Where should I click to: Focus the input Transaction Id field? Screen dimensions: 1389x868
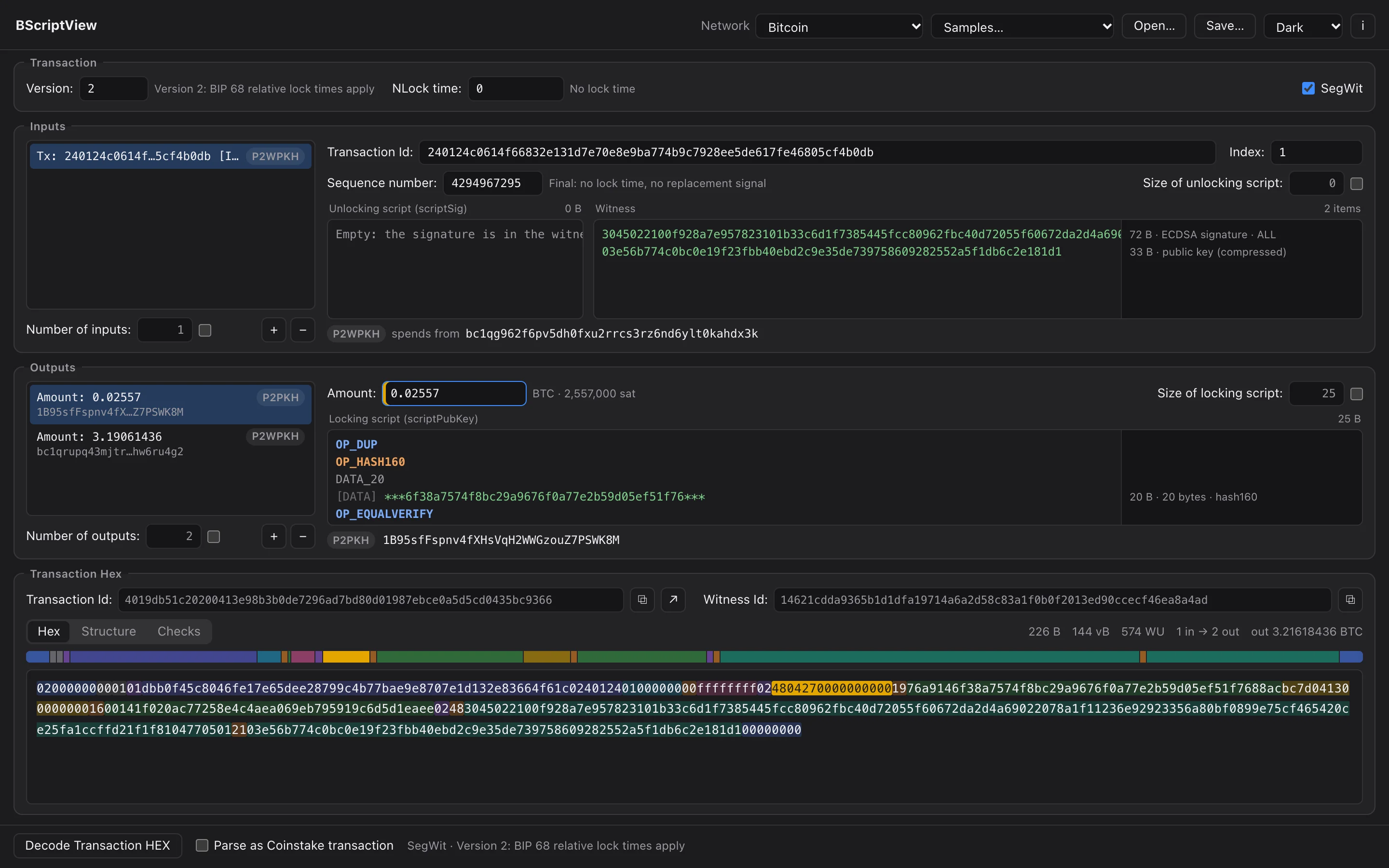pos(817,152)
